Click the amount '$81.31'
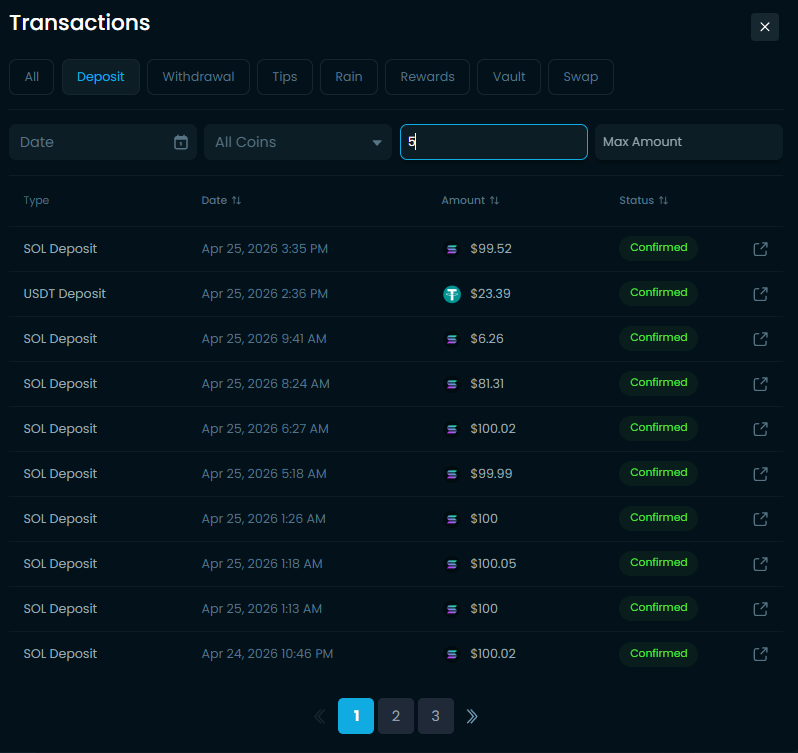The image size is (798, 753). pos(487,384)
